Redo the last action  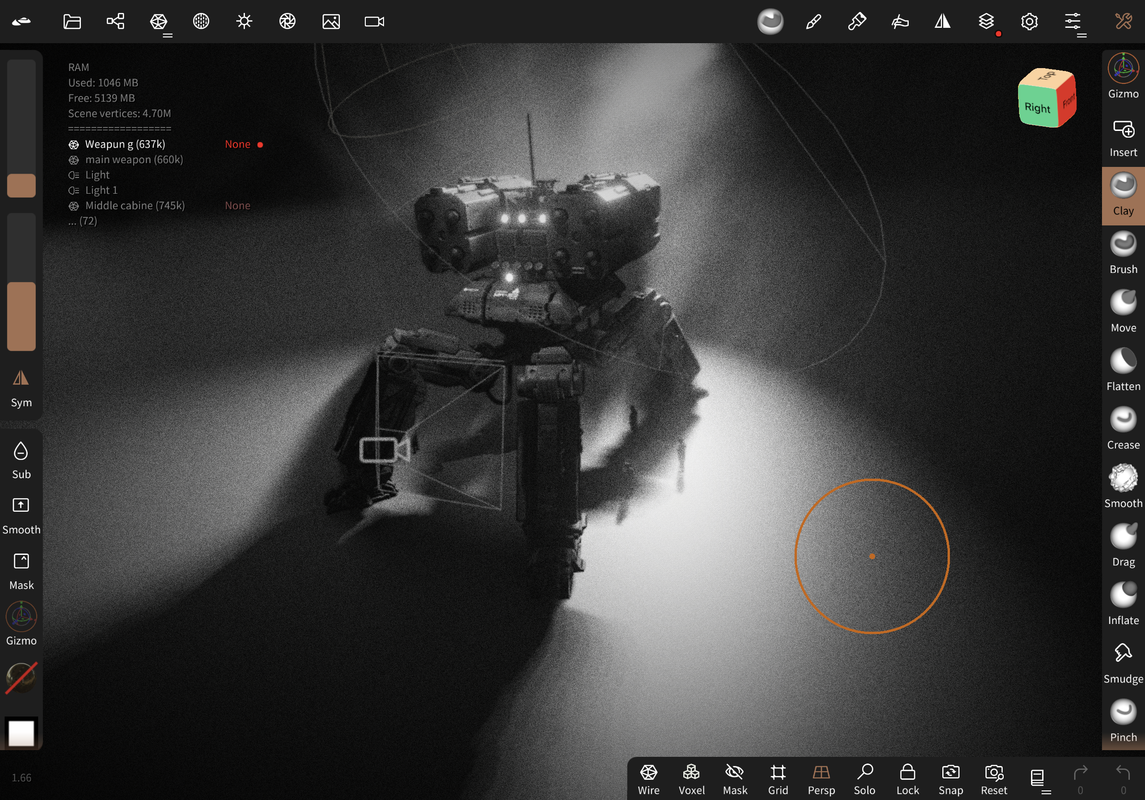click(x=1080, y=779)
